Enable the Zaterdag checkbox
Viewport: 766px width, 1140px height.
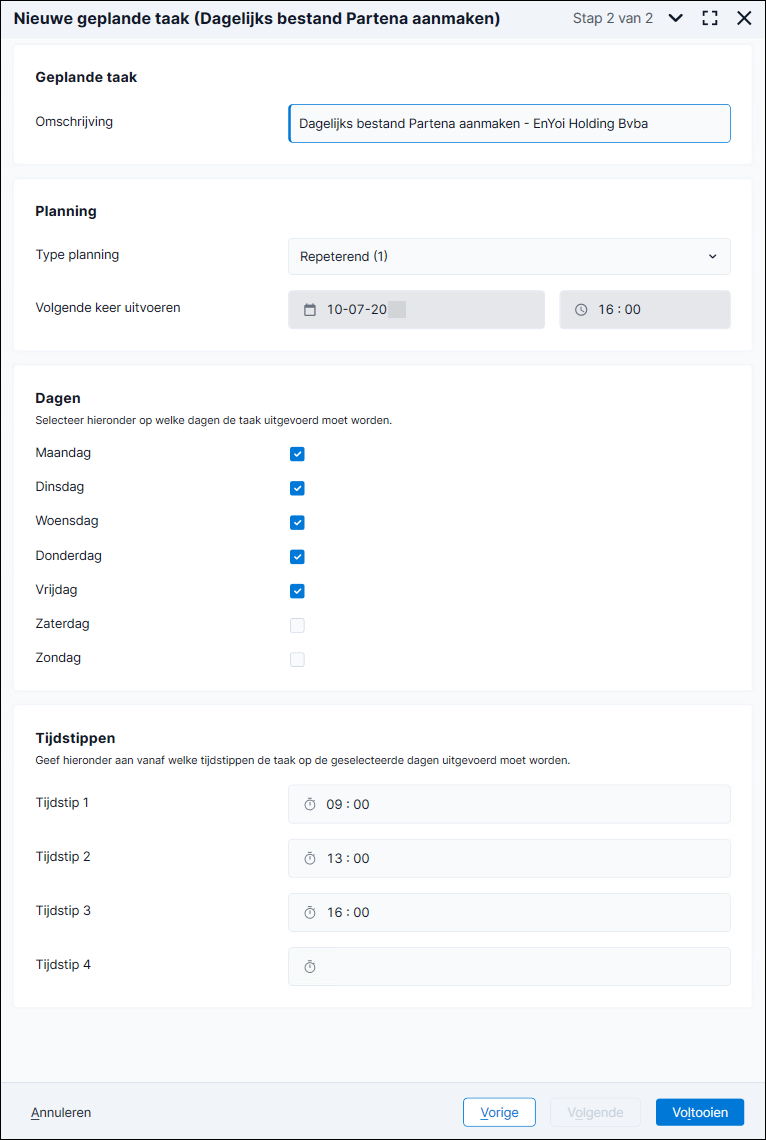point(297,625)
